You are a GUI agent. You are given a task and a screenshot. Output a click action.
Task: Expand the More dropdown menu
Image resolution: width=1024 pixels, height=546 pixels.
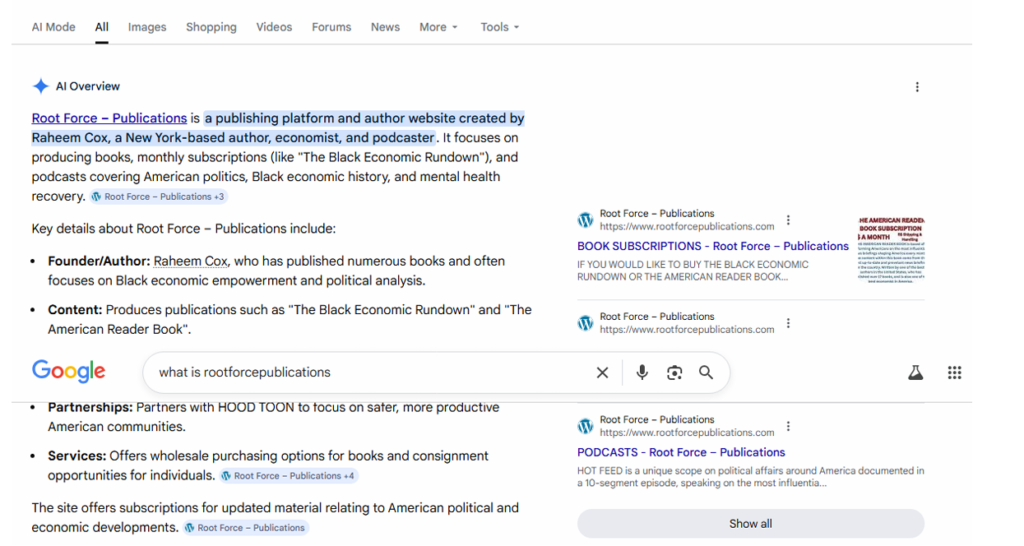click(438, 27)
